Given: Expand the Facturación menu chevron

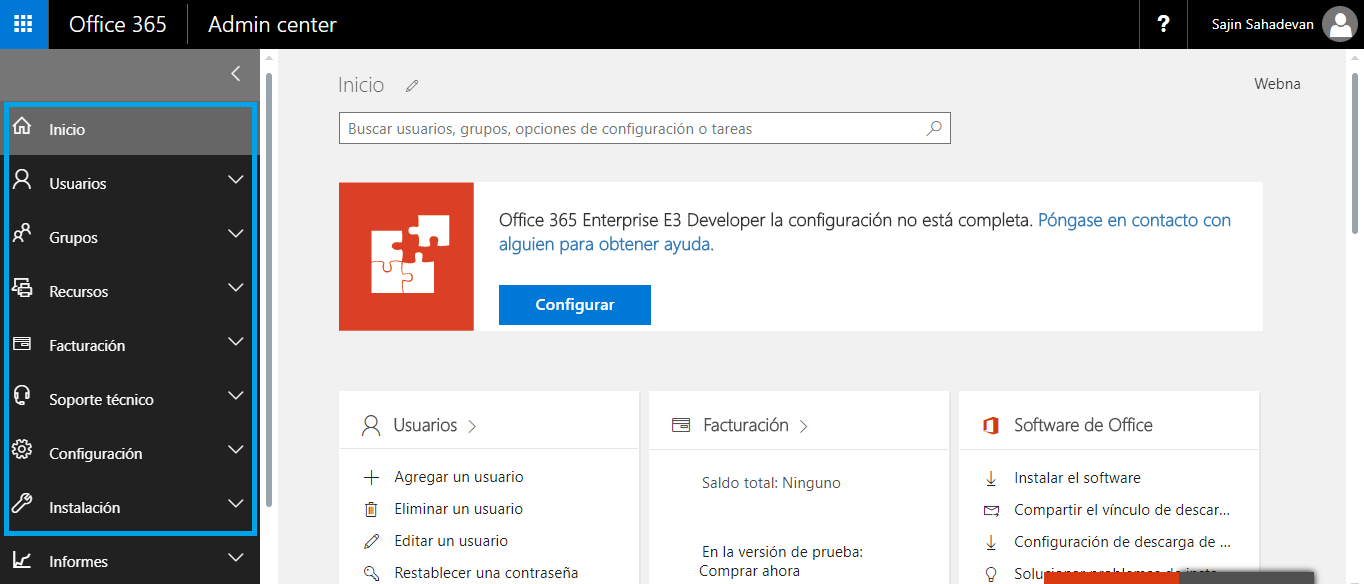Looking at the screenshot, I should (236, 342).
